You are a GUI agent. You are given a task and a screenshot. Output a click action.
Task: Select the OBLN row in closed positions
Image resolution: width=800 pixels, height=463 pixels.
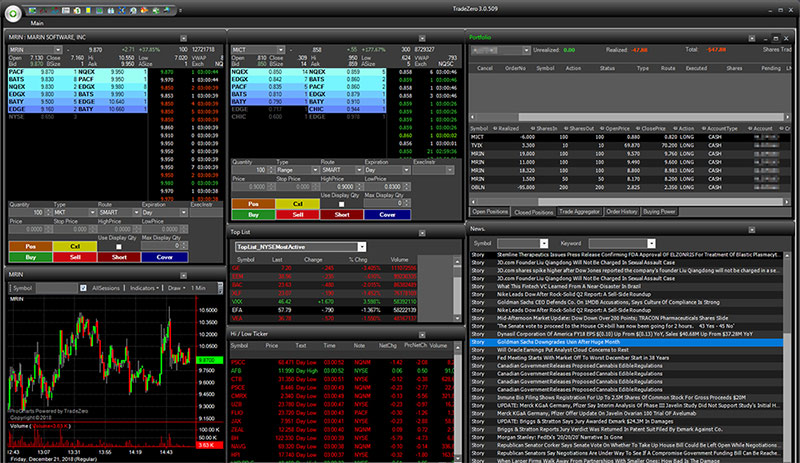coord(630,187)
